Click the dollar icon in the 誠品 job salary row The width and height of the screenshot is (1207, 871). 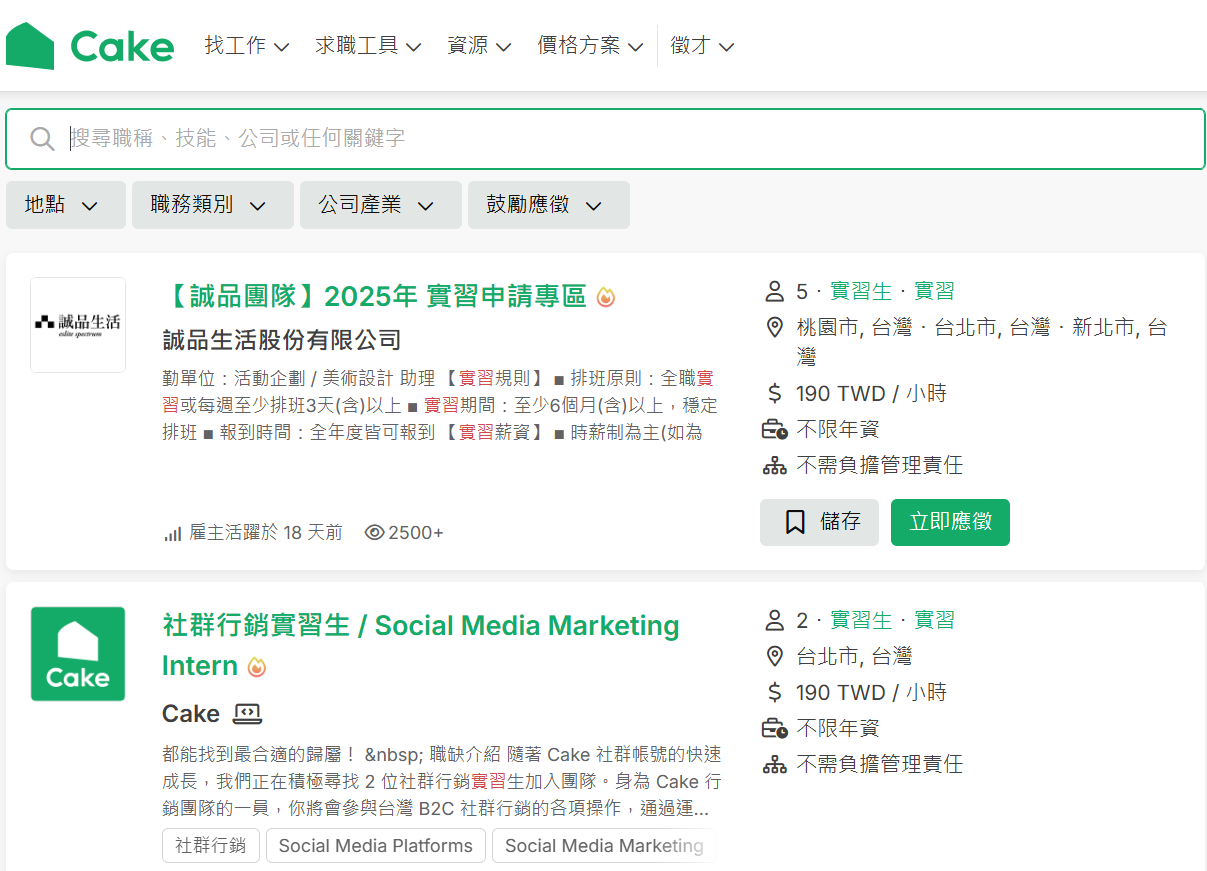[774, 393]
